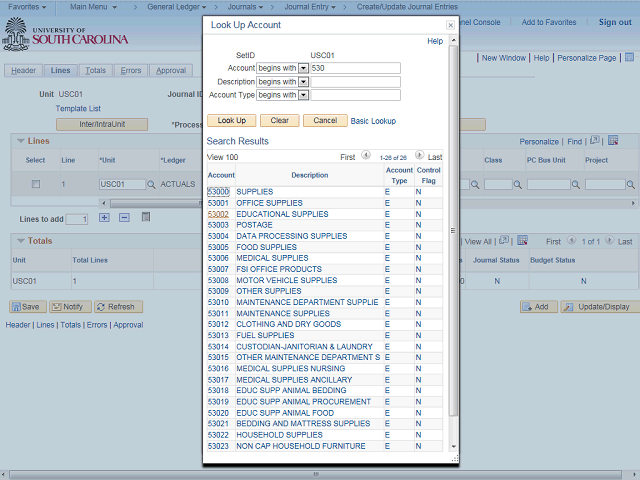Click the Project field lookup magnifier icon

[x=633, y=185]
